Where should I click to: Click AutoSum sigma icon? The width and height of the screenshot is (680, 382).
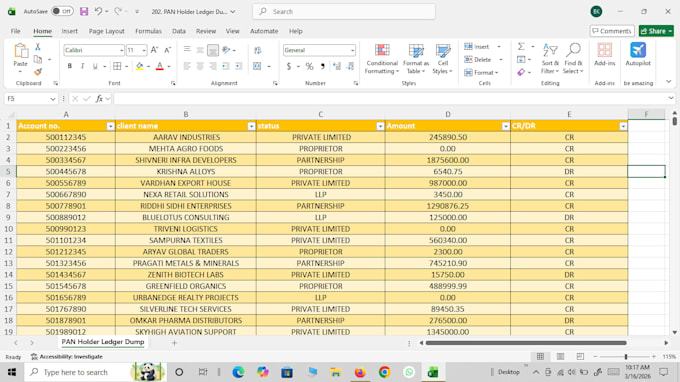(521, 46)
